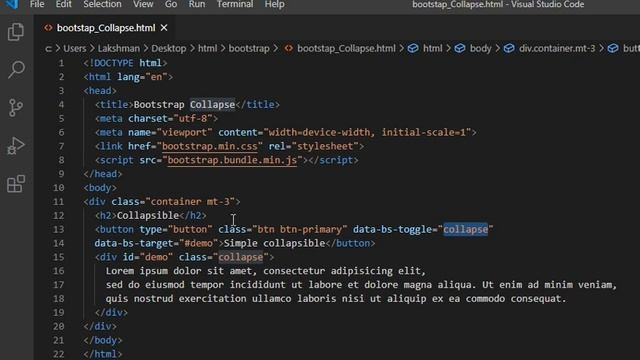Click line number 15 in gutter

(58, 257)
